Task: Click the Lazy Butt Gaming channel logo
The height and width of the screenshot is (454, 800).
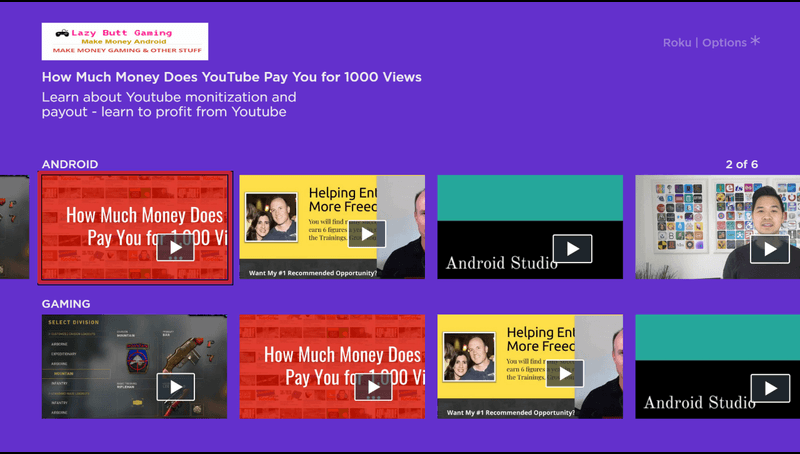Action: pos(125,41)
